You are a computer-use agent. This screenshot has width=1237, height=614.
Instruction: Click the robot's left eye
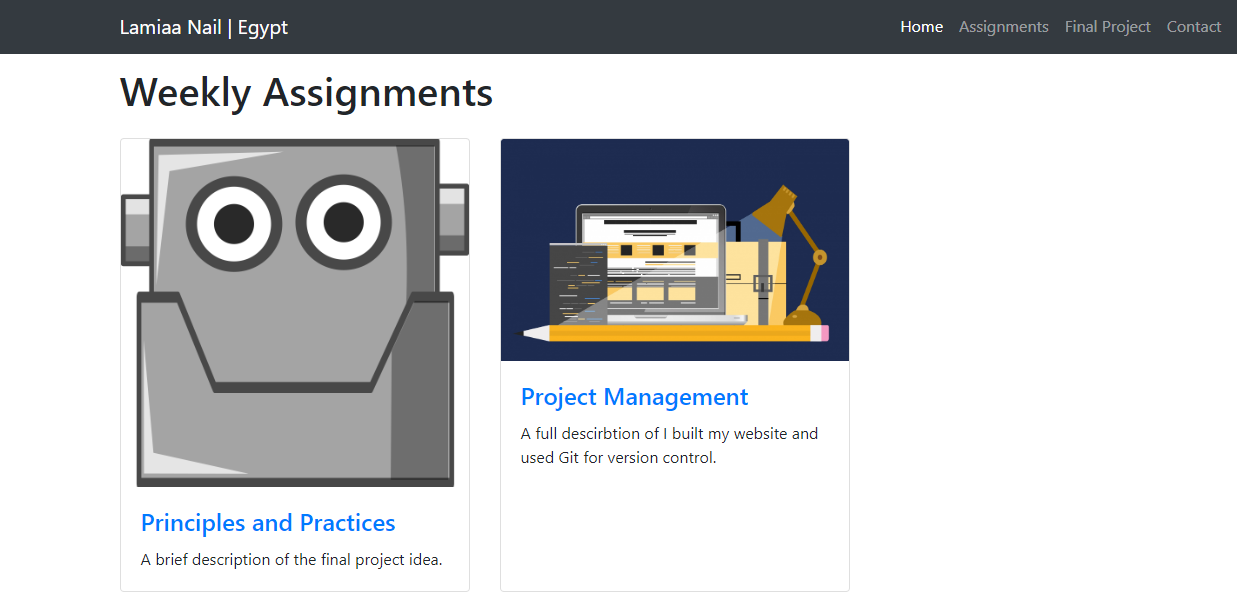point(234,223)
